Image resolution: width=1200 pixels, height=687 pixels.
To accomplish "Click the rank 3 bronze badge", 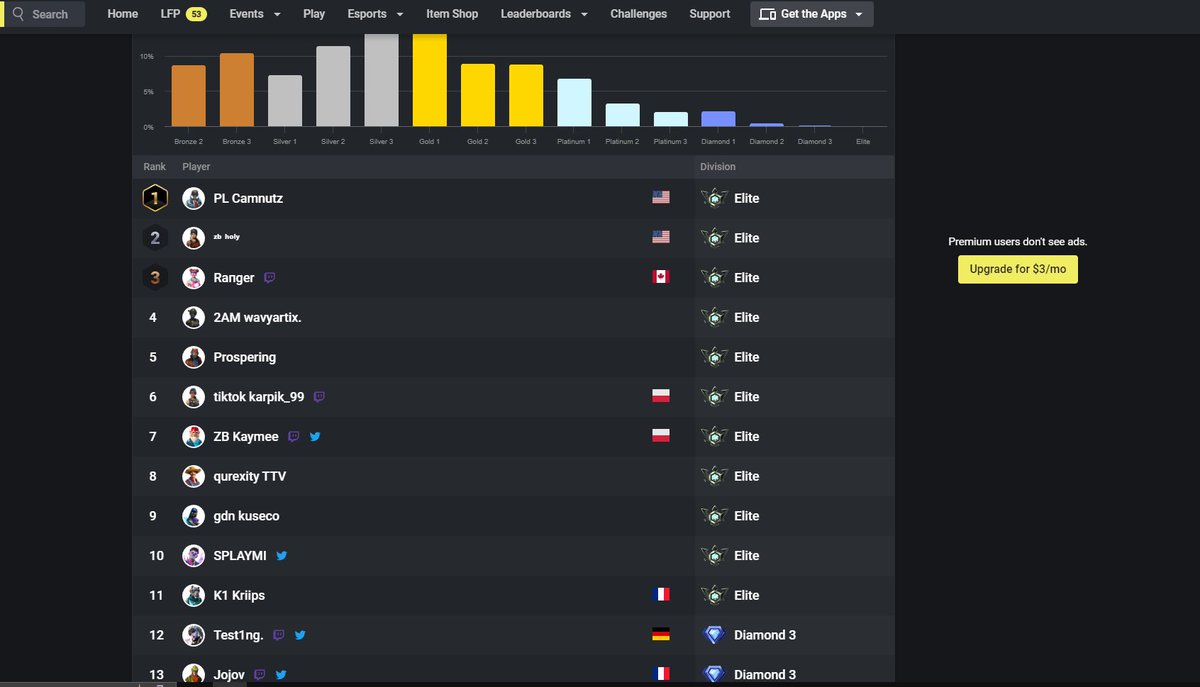I will [x=154, y=278].
